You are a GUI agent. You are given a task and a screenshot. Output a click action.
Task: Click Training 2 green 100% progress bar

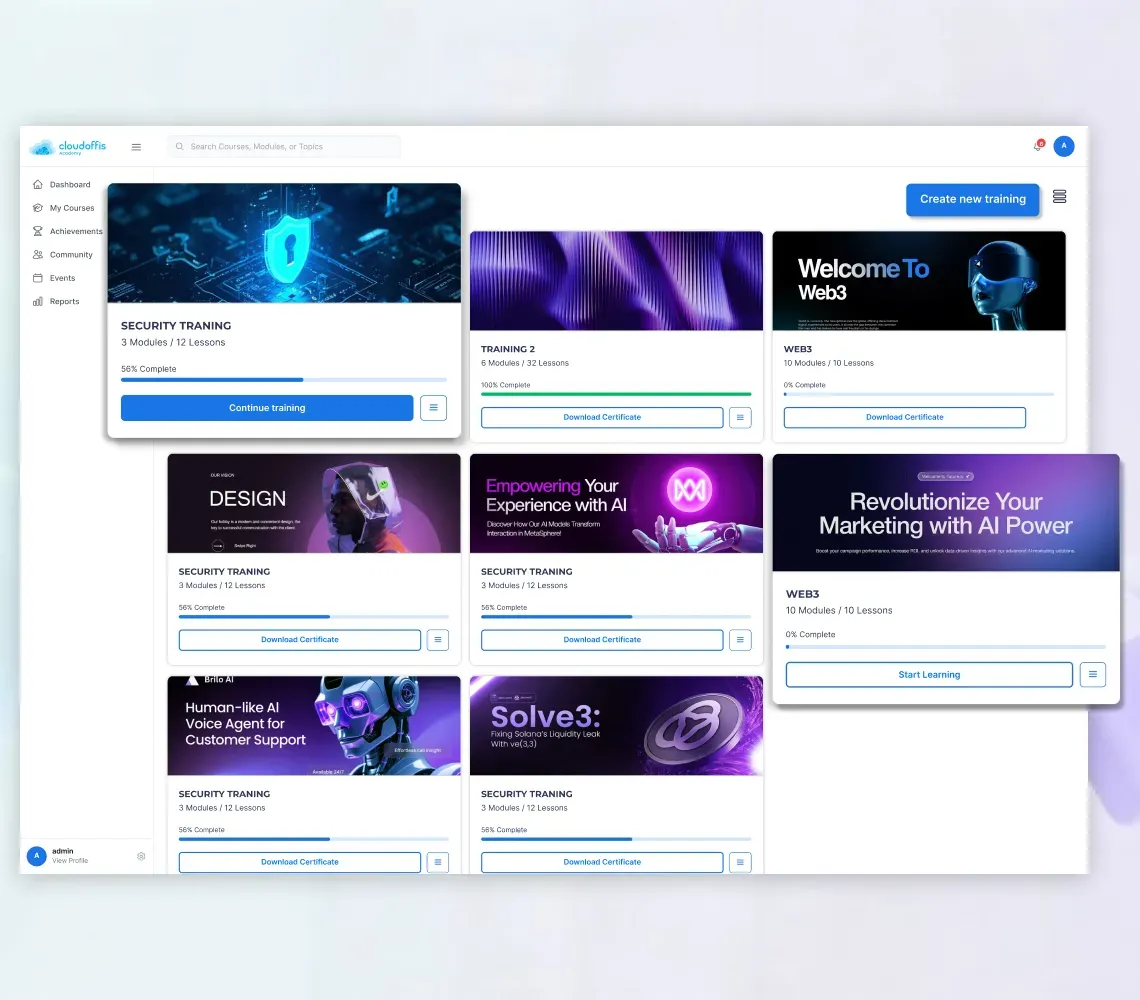616,394
